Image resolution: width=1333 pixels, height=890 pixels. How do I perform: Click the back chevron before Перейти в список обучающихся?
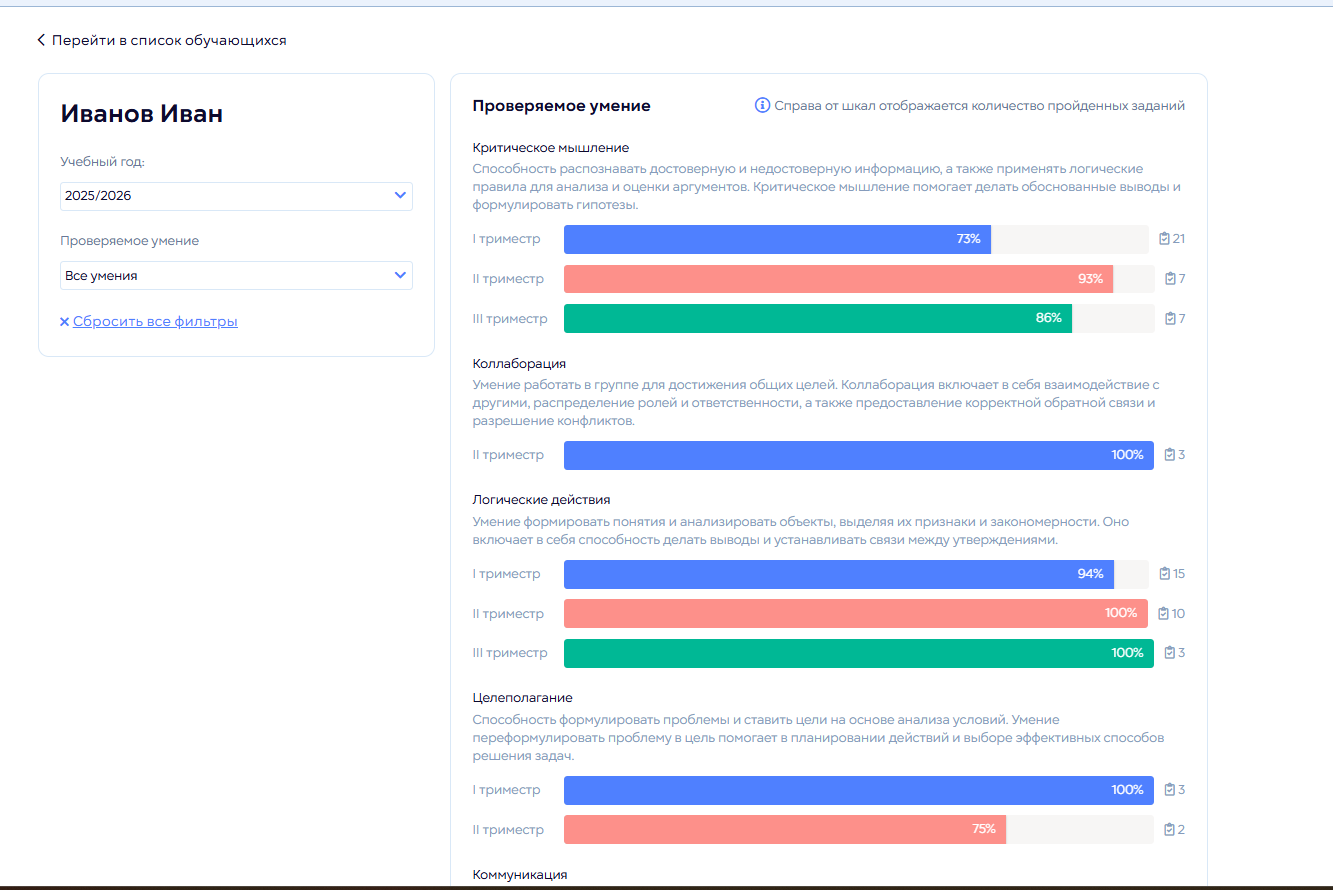pos(41,40)
